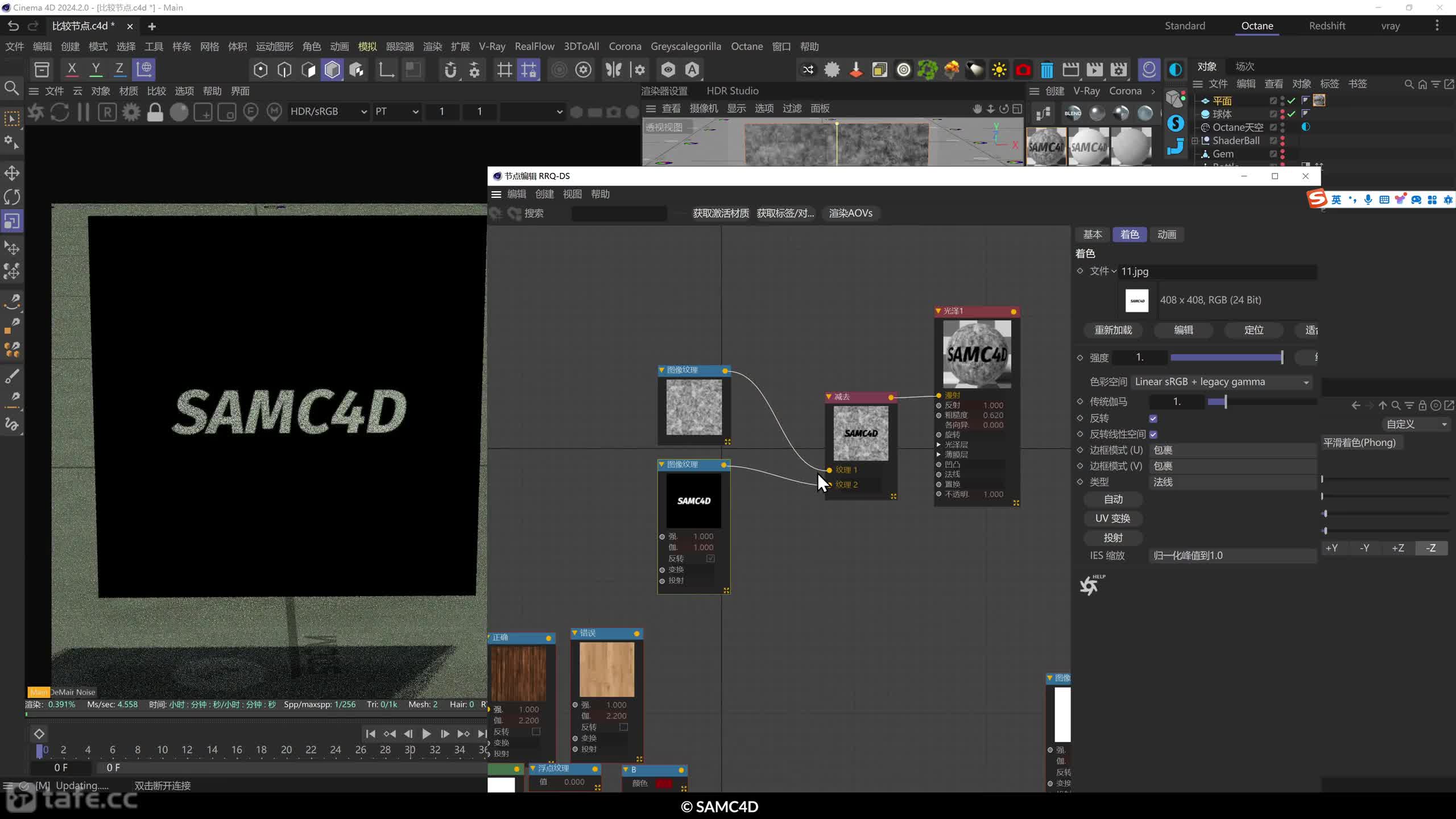The height and width of the screenshot is (819, 1456).
Task: Open the 文件 dropdown arrow in shading panel
Action: click(x=1114, y=271)
